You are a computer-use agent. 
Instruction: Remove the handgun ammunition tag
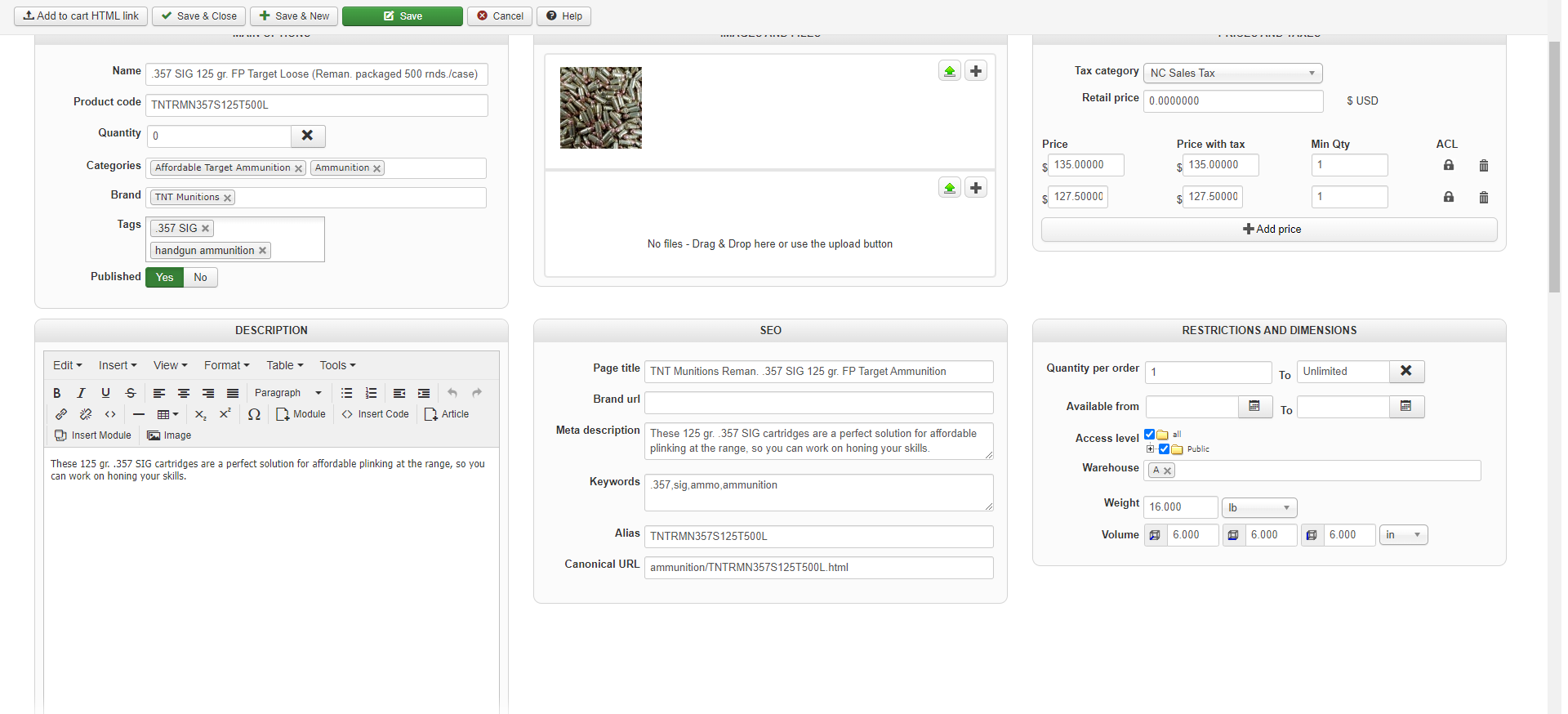pyautogui.click(x=263, y=251)
